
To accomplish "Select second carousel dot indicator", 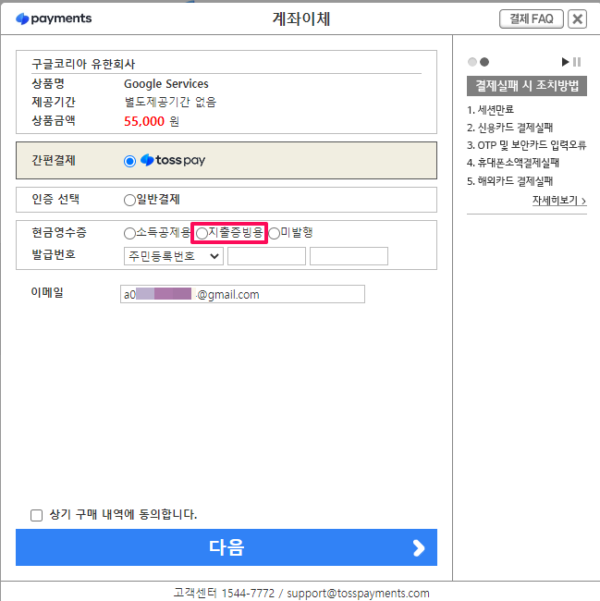I will click(x=485, y=62).
